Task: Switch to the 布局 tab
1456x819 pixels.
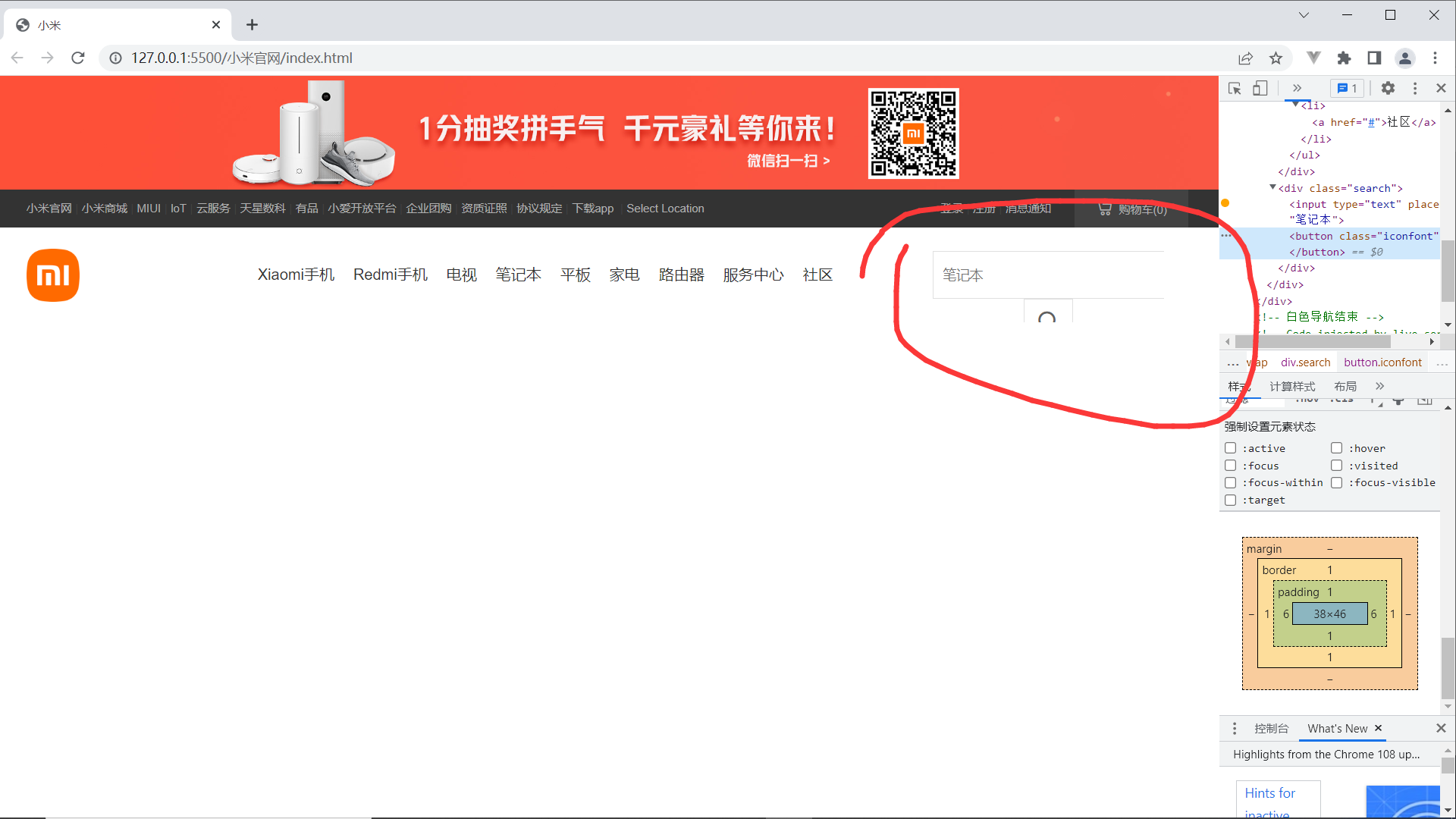Action: [1345, 387]
